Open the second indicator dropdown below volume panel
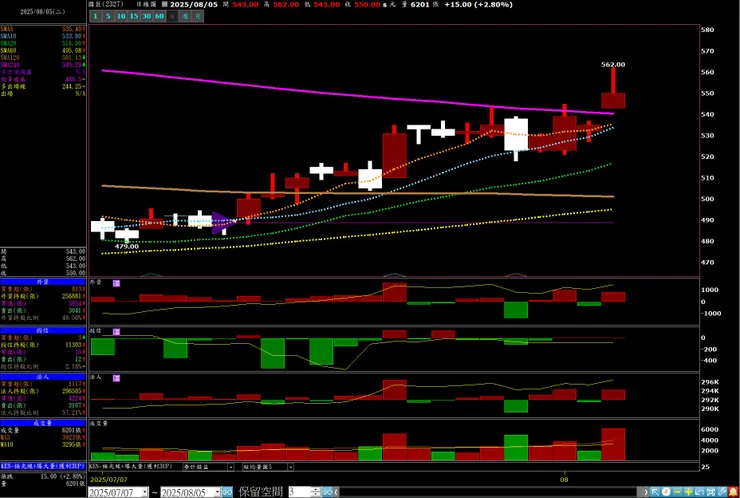The width and height of the screenshot is (740, 498). [290, 467]
